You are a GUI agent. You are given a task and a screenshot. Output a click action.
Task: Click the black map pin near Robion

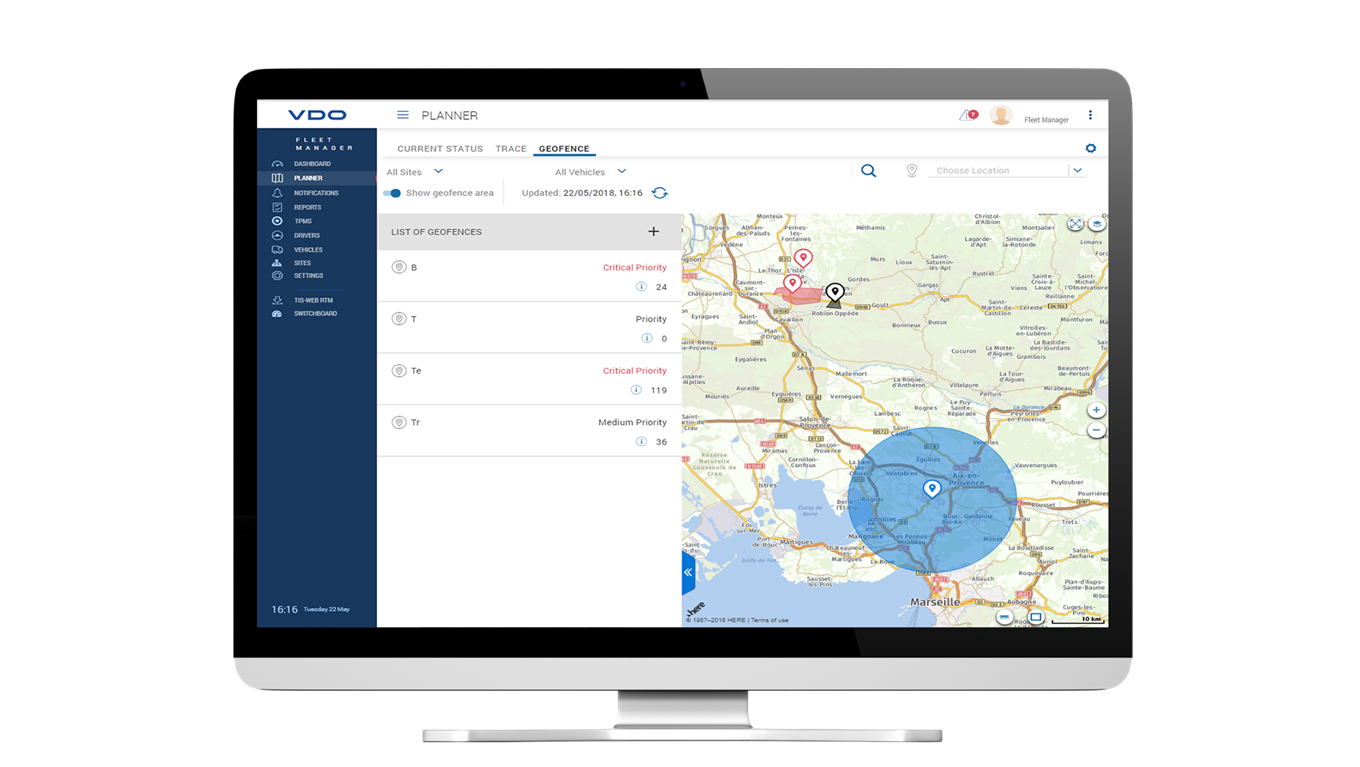pos(835,293)
